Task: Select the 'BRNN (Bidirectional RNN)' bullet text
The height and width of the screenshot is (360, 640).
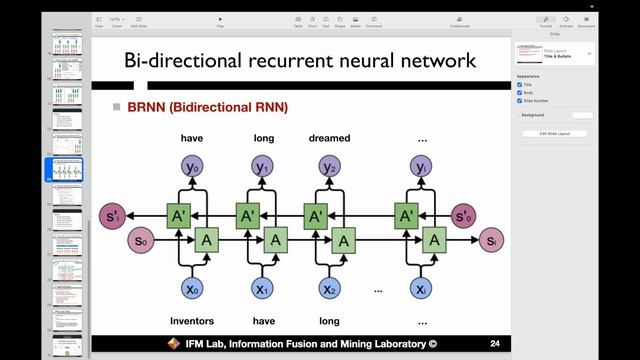Action: point(208,107)
